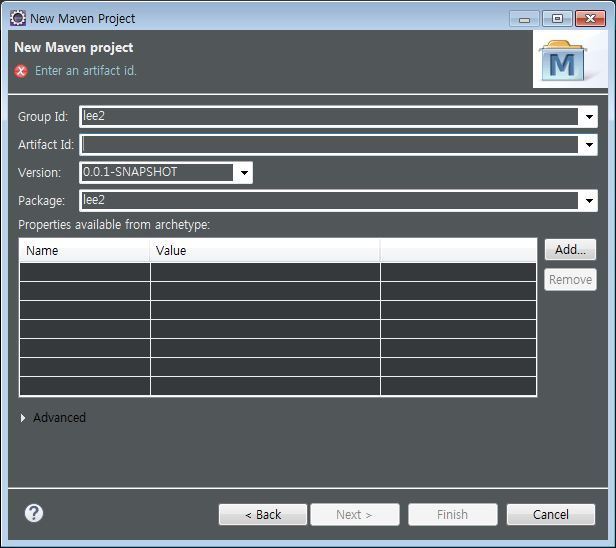Cancel the New Maven Project wizard
The width and height of the screenshot is (616, 548).
[551, 514]
